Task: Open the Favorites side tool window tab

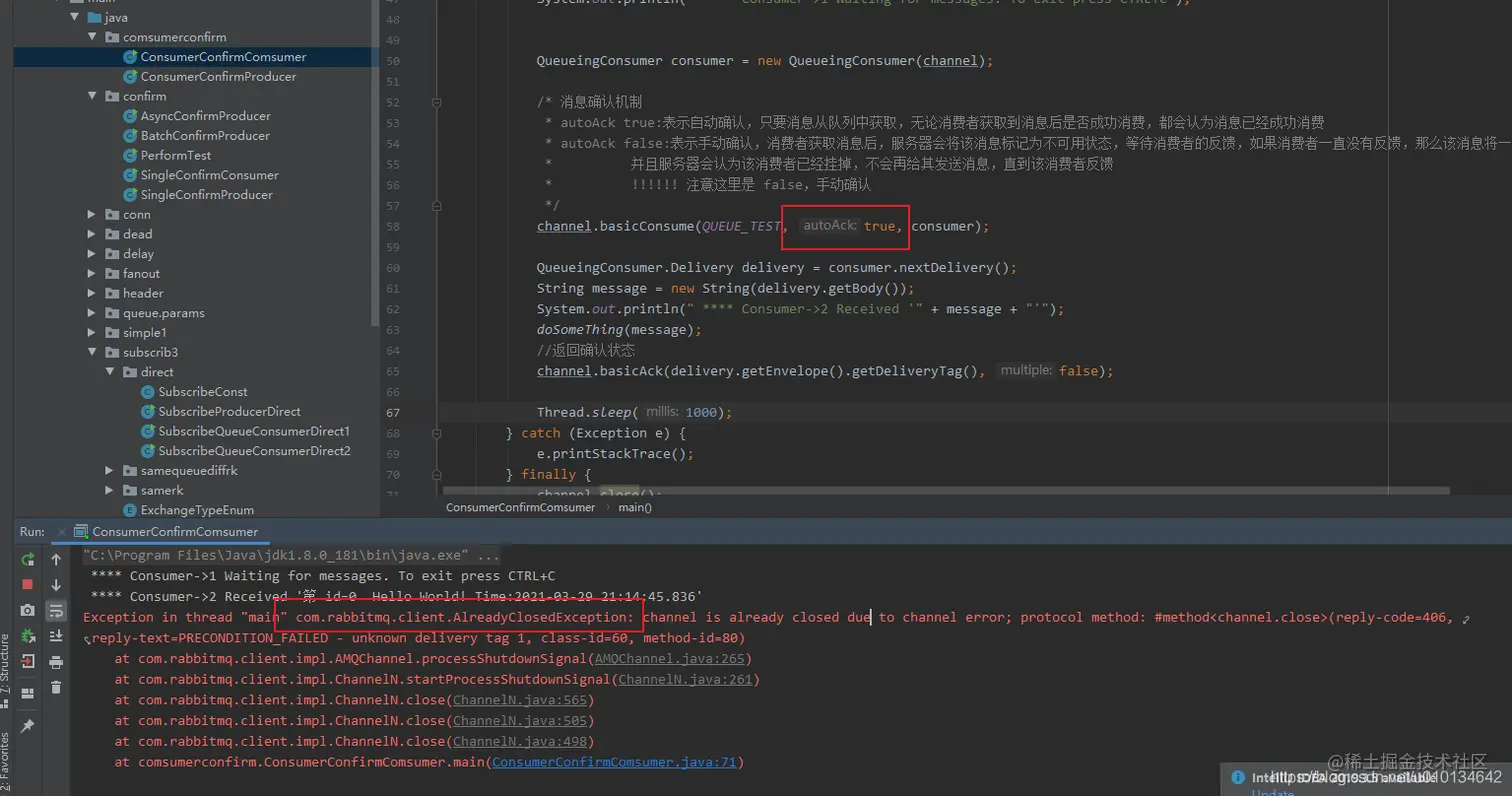Action: tap(5, 760)
